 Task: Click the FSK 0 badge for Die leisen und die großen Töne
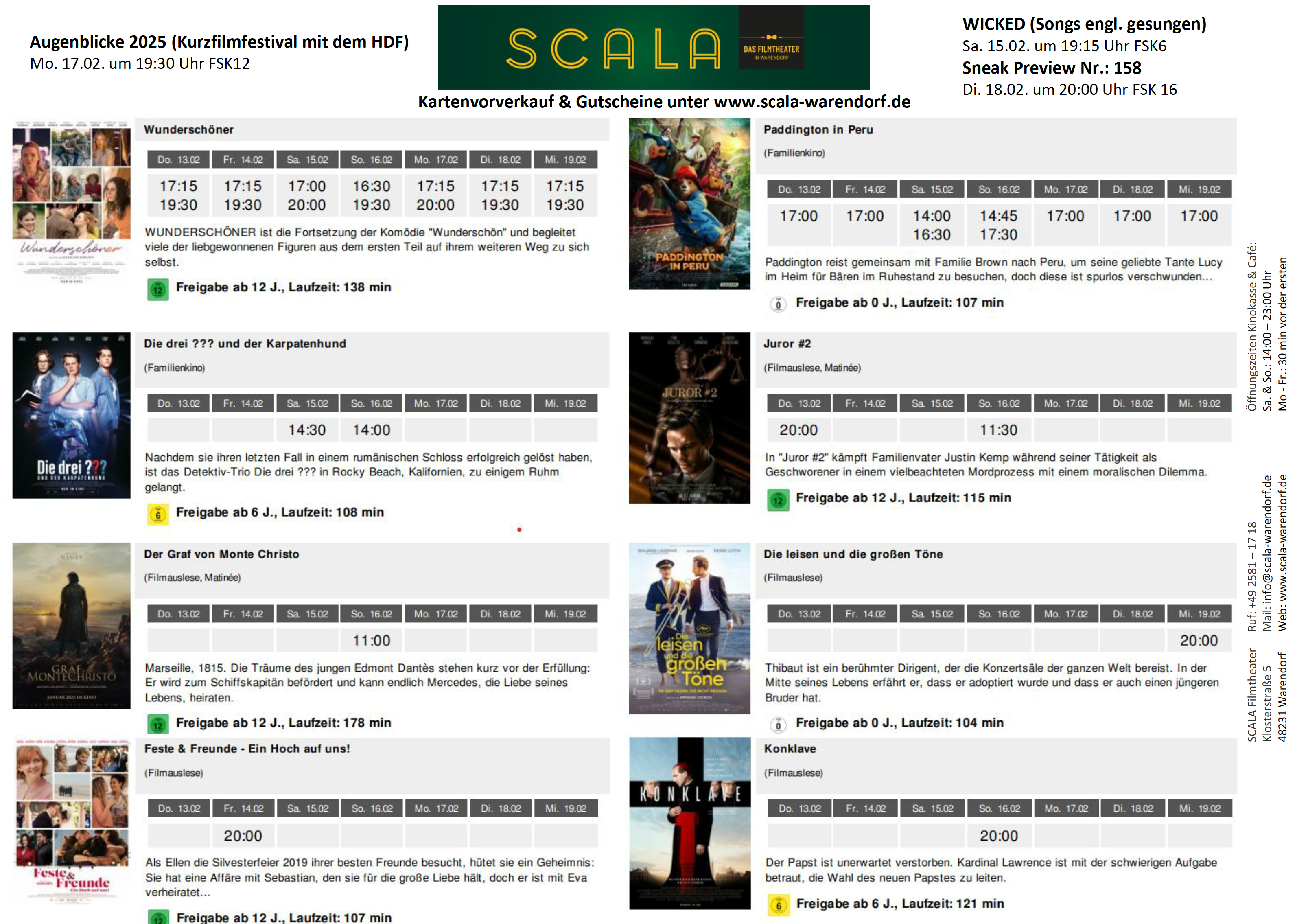778,725
